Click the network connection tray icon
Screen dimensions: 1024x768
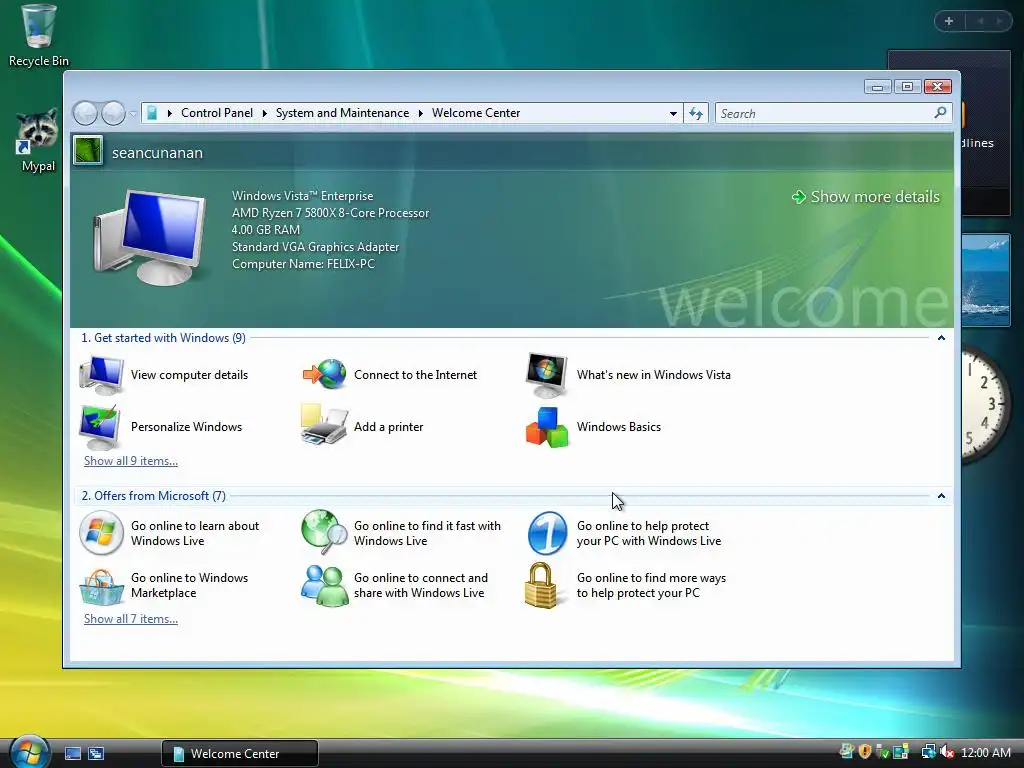click(x=928, y=752)
